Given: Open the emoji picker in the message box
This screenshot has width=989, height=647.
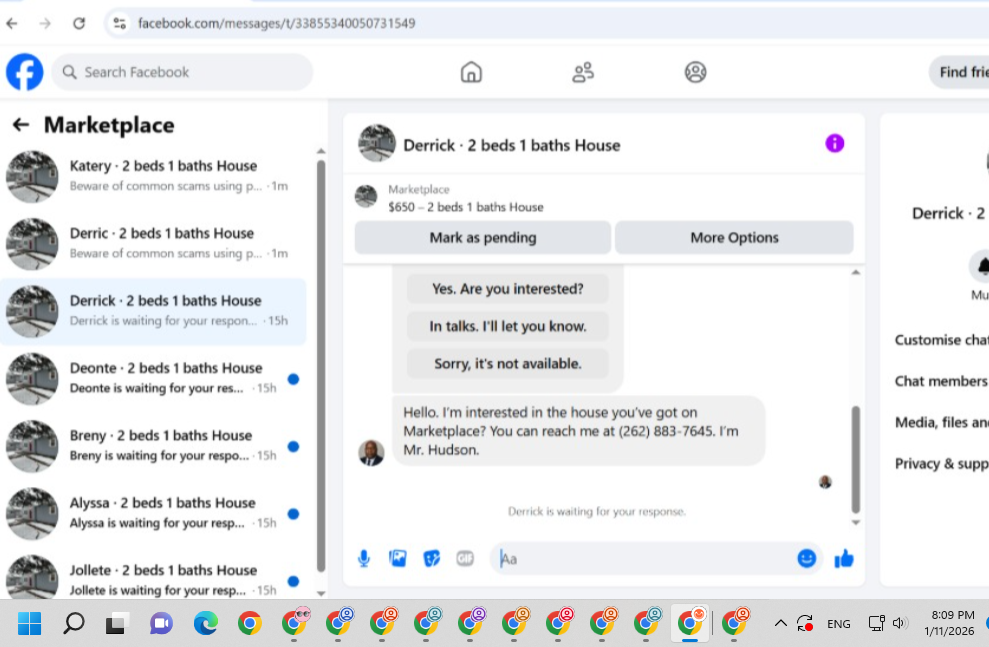Looking at the screenshot, I should [x=807, y=558].
